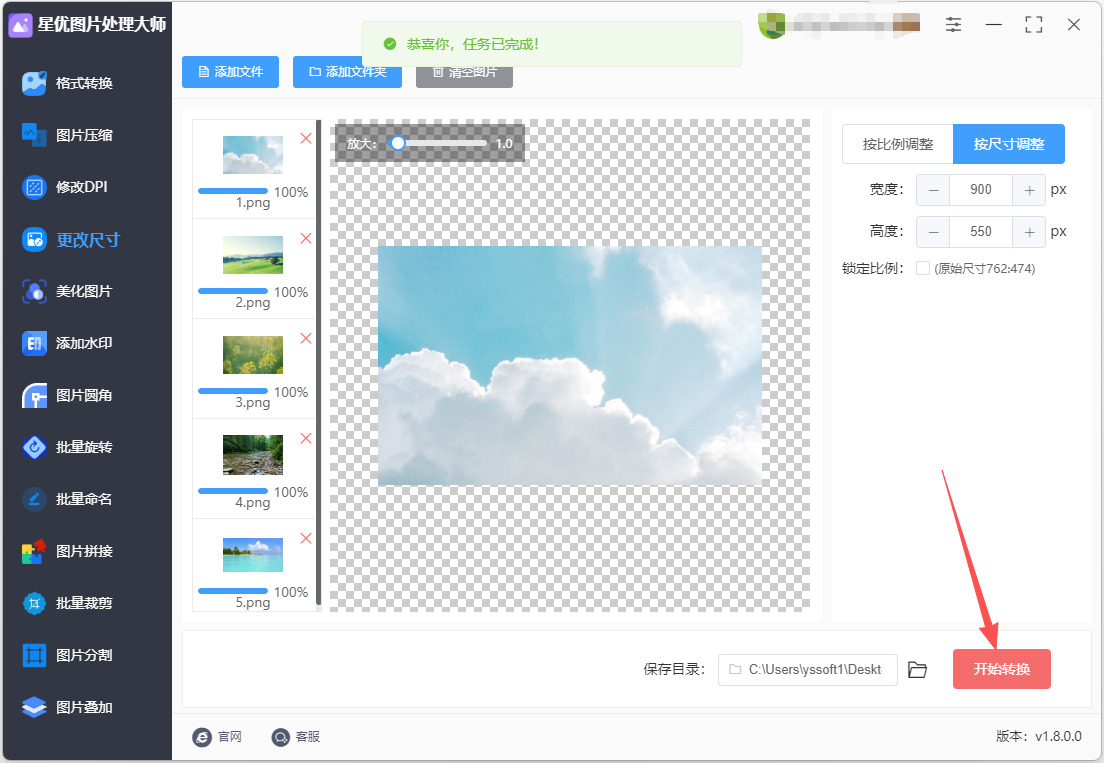Click the 宽度 width input showing 900
1104x763 pixels.
(x=981, y=190)
